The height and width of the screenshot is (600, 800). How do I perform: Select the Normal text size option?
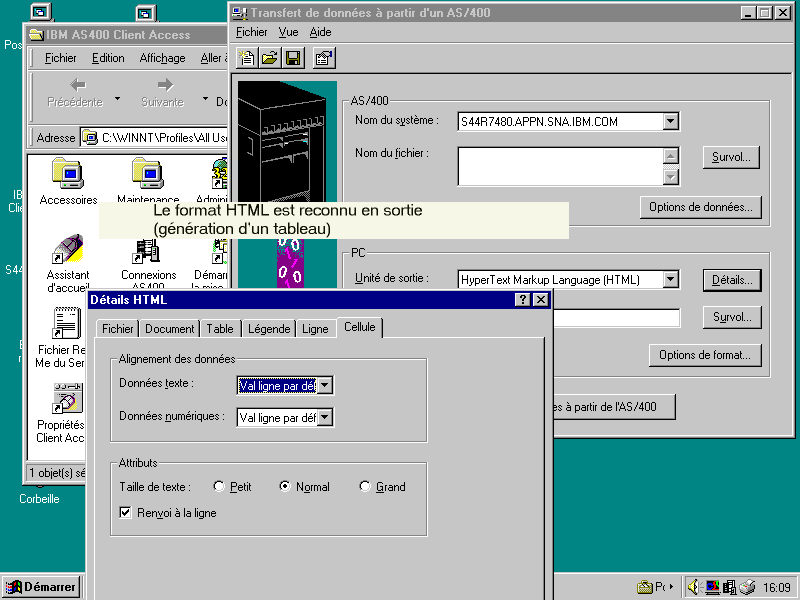pos(285,486)
